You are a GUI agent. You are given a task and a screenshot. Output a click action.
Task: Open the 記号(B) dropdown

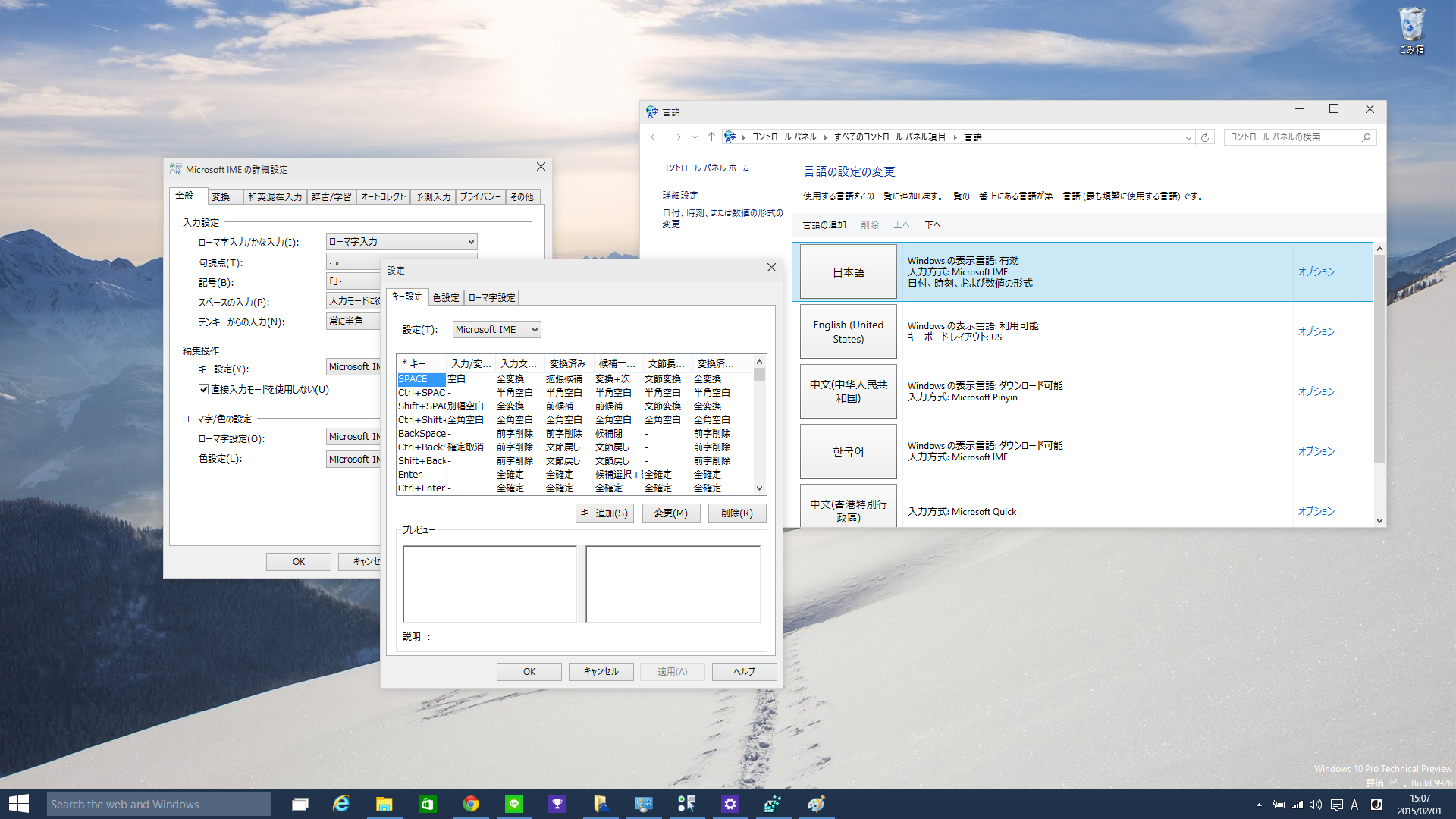coord(353,281)
